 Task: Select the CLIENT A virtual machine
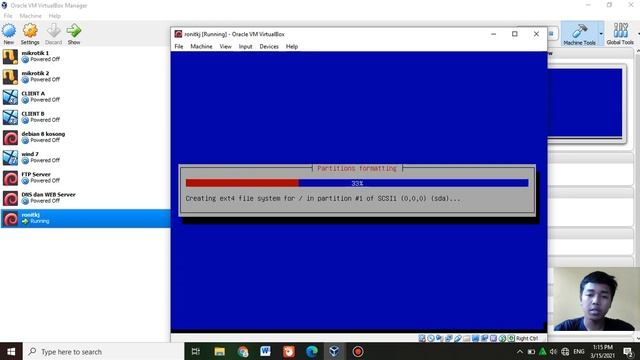85,97
